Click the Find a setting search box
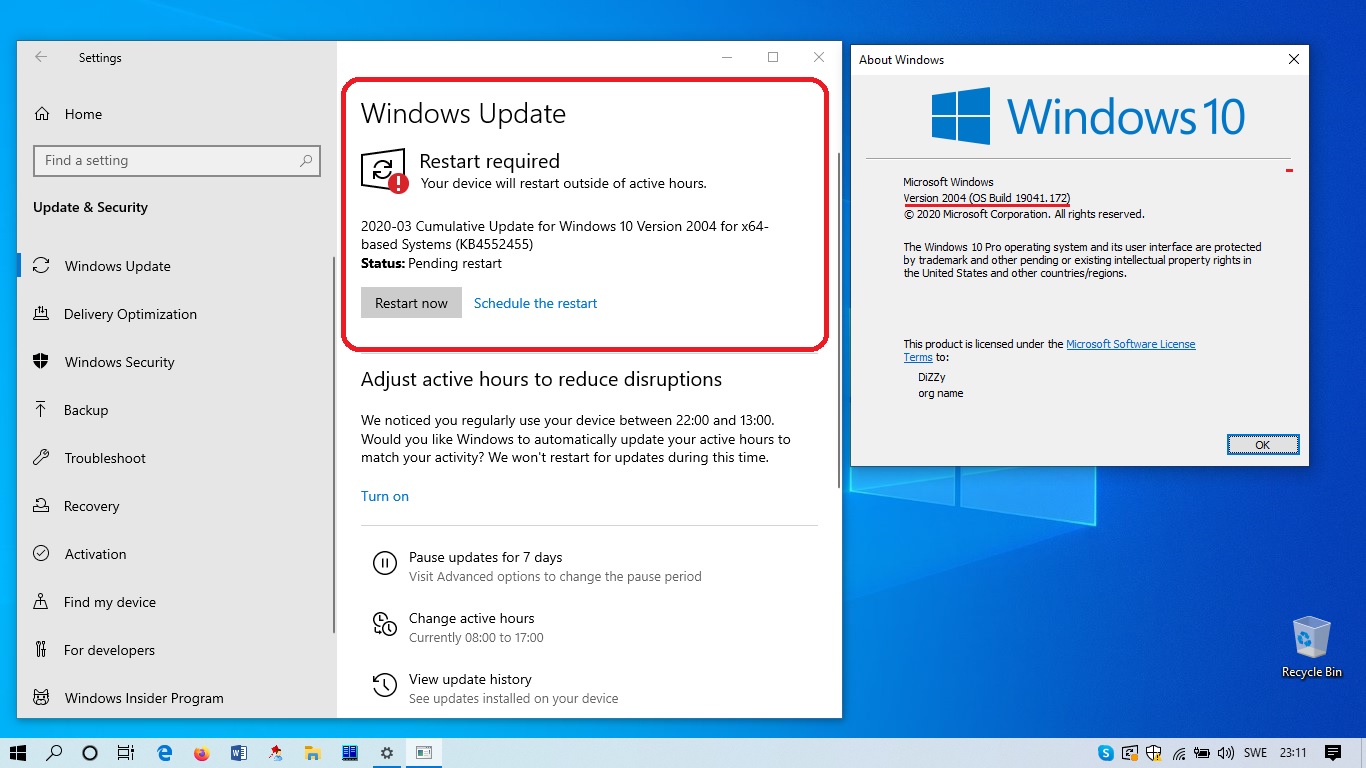 177,160
